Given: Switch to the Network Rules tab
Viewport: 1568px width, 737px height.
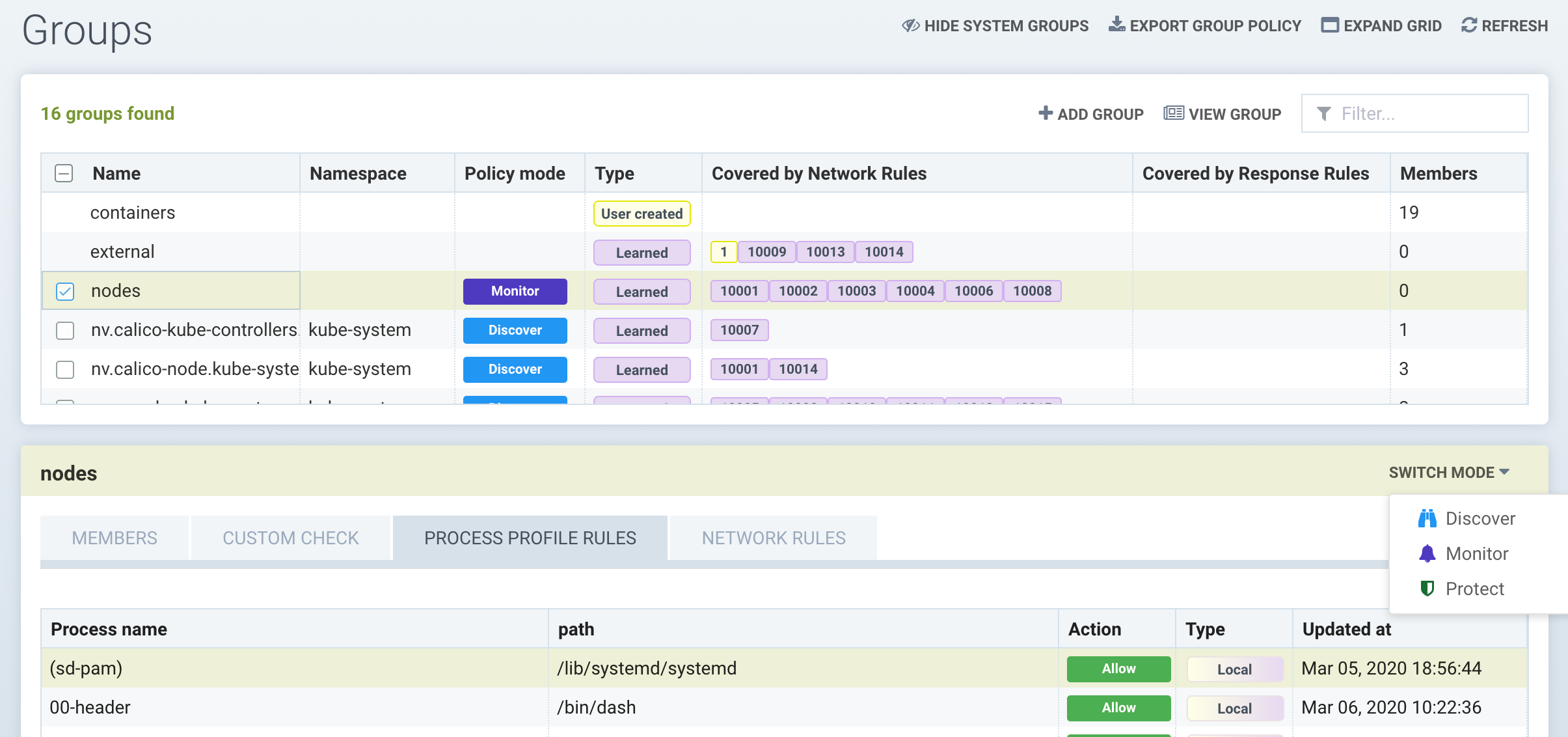Looking at the screenshot, I should pos(773,538).
